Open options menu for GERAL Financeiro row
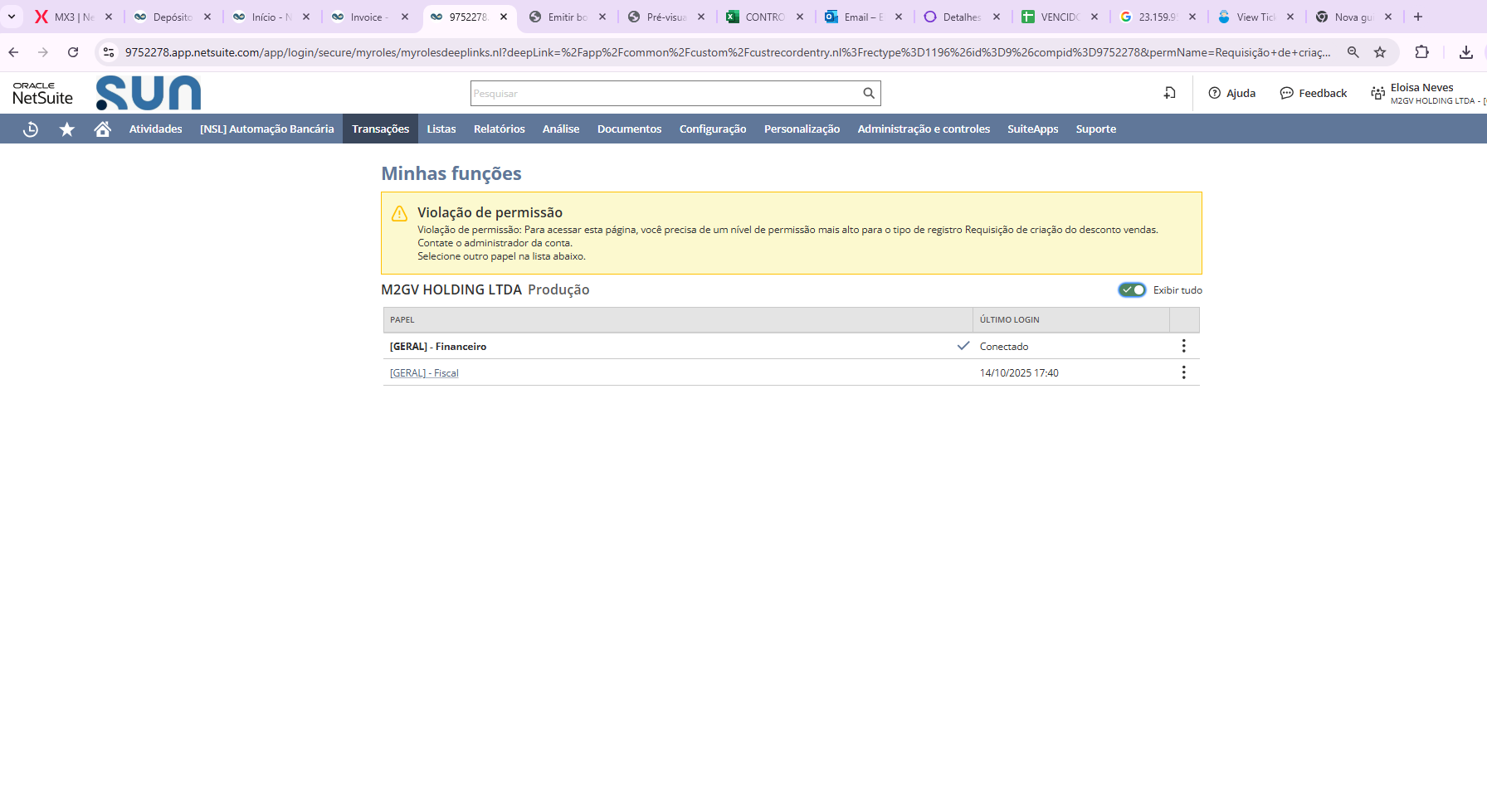This screenshot has height=812, width=1487. point(1183,346)
